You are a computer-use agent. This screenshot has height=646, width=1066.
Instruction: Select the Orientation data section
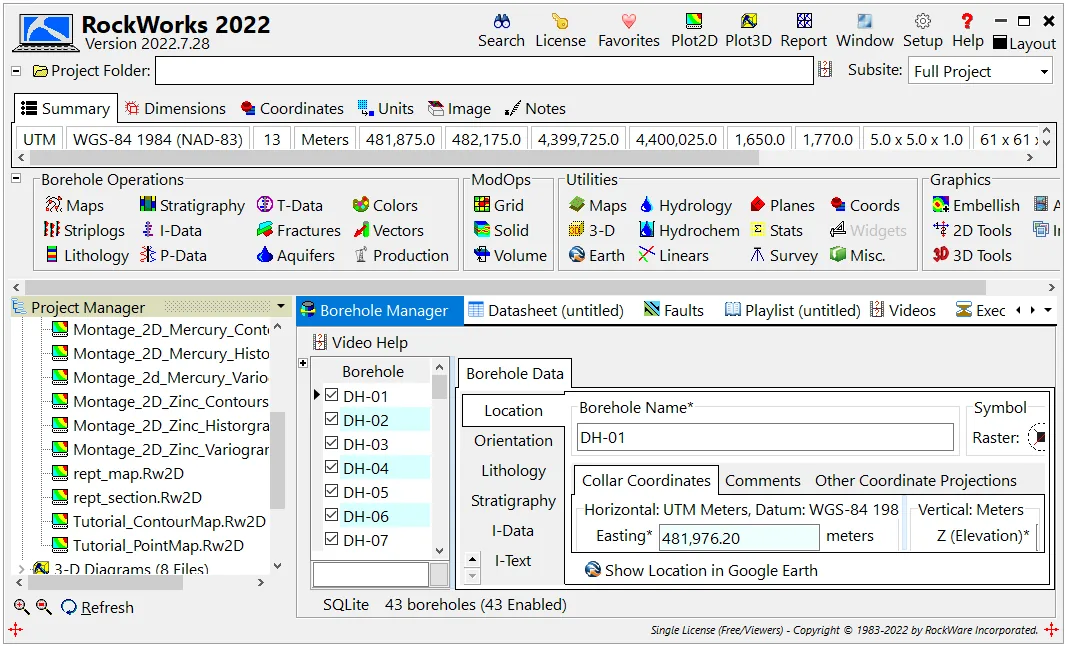tap(513, 441)
